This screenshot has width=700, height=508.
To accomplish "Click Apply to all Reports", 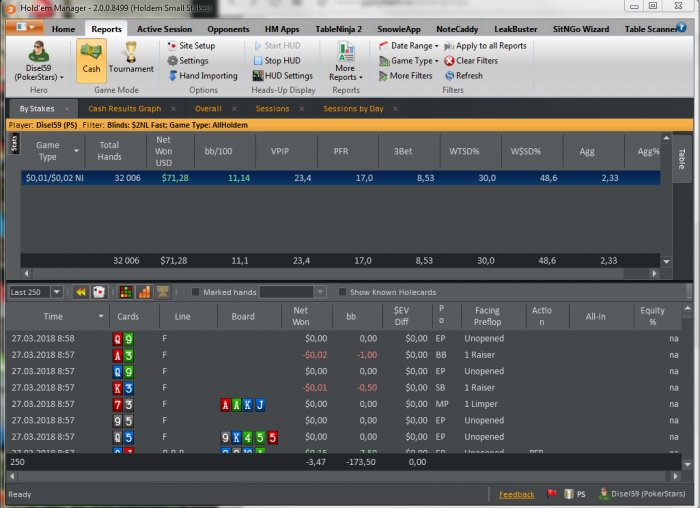I will (485, 46).
